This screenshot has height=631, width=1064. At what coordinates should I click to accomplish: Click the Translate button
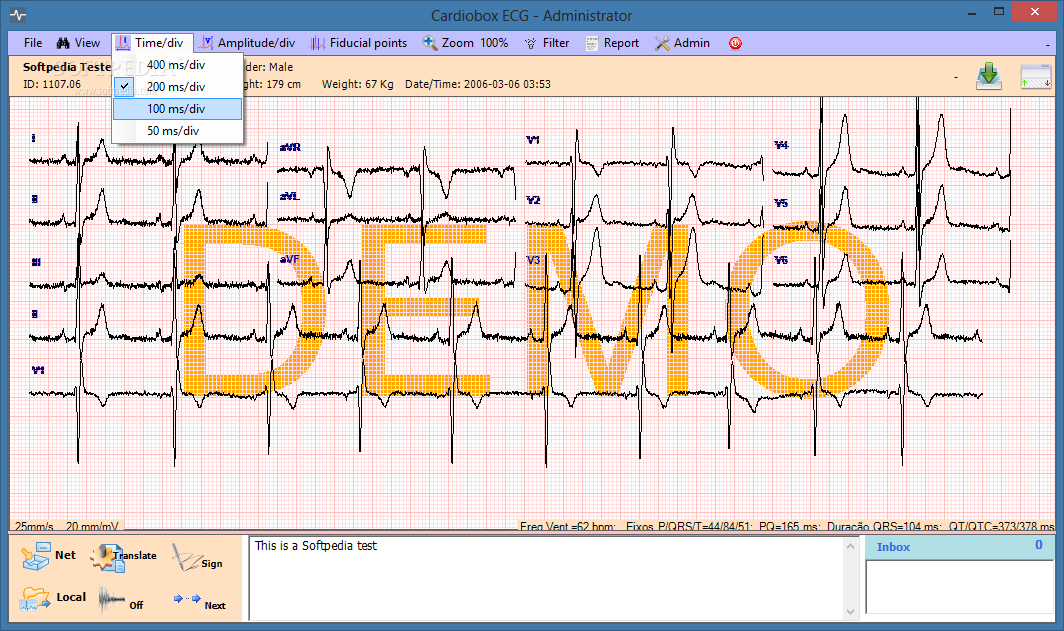(x=124, y=556)
